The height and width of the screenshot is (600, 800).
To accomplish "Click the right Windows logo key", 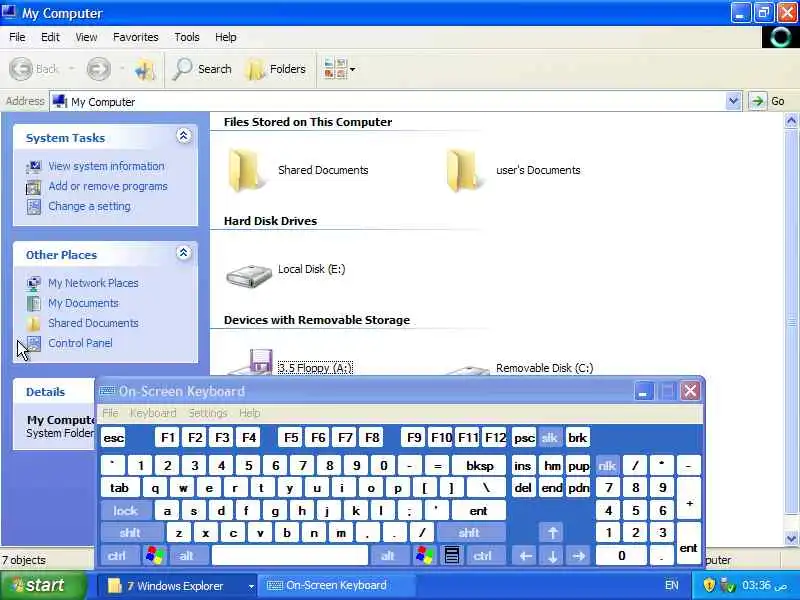I will (424, 556).
